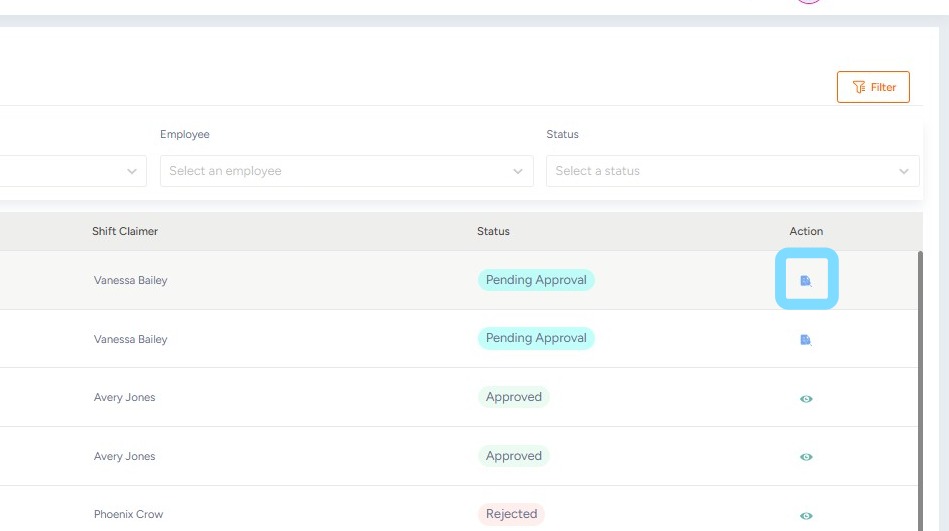Select Approved badge in first Avery Jones row
The width and height of the screenshot is (949, 531).
coord(514,397)
